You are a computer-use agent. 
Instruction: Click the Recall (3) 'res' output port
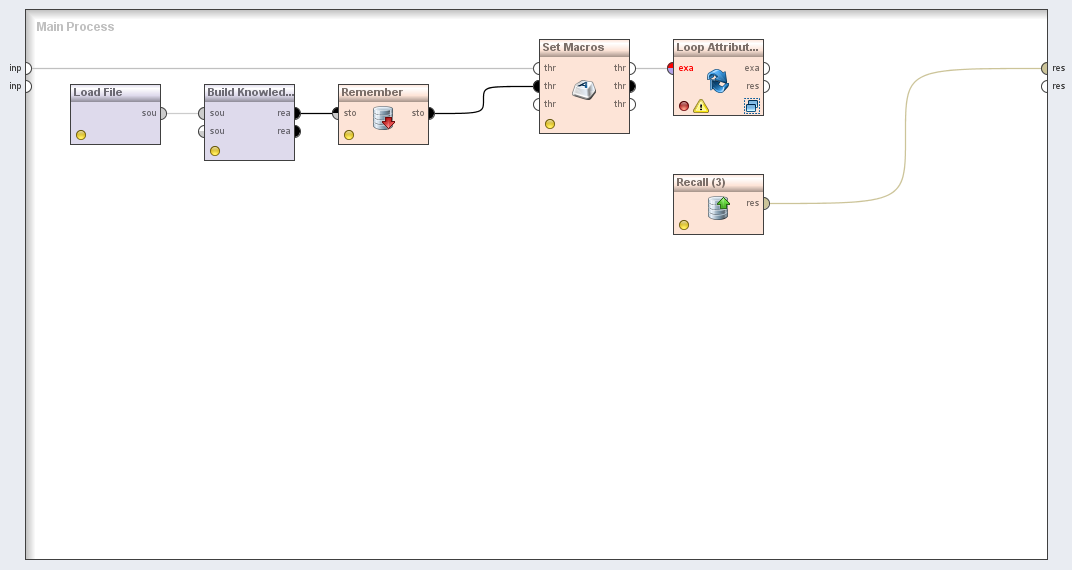tap(766, 203)
